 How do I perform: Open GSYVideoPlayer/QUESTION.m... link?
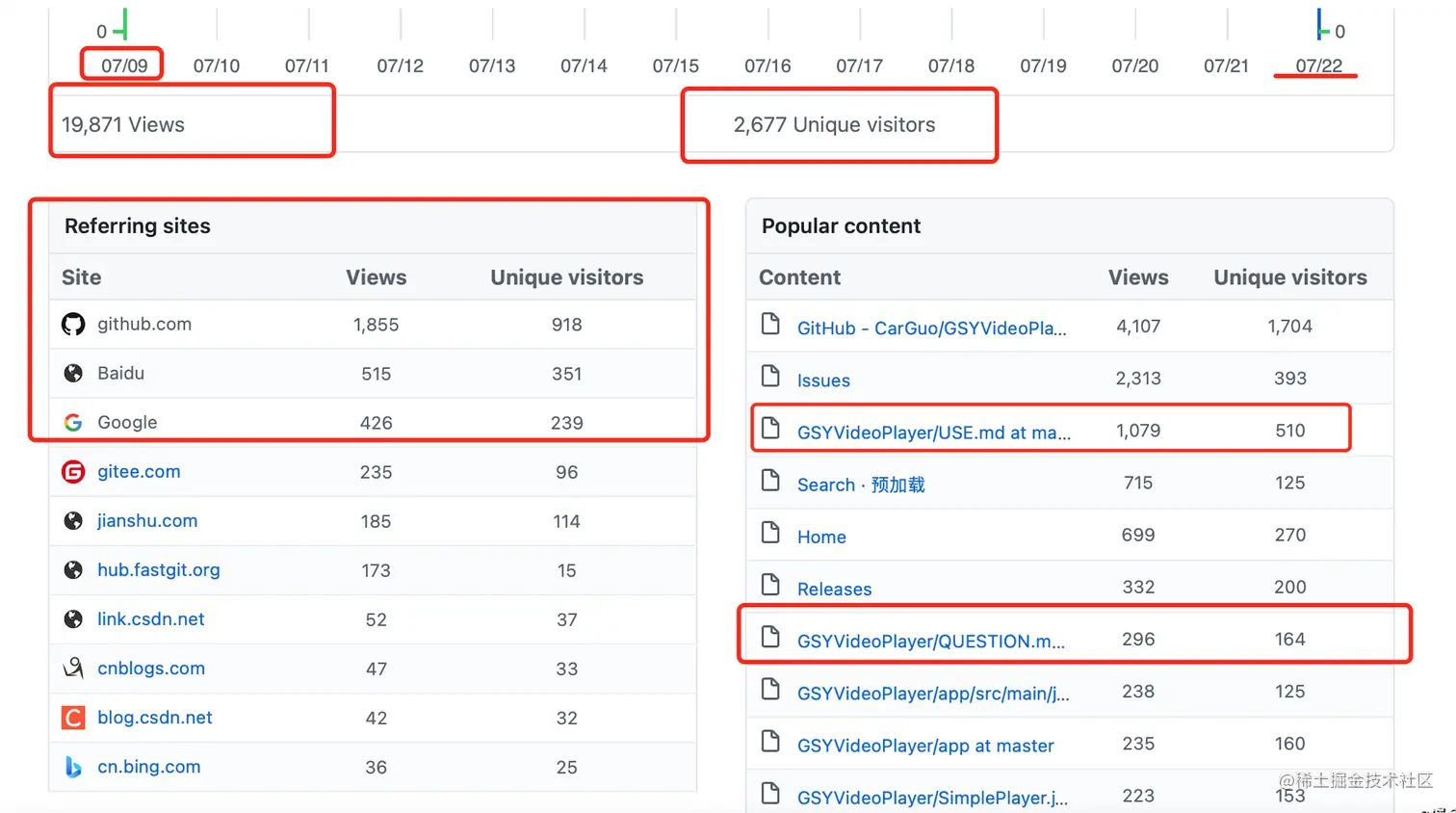pos(931,642)
